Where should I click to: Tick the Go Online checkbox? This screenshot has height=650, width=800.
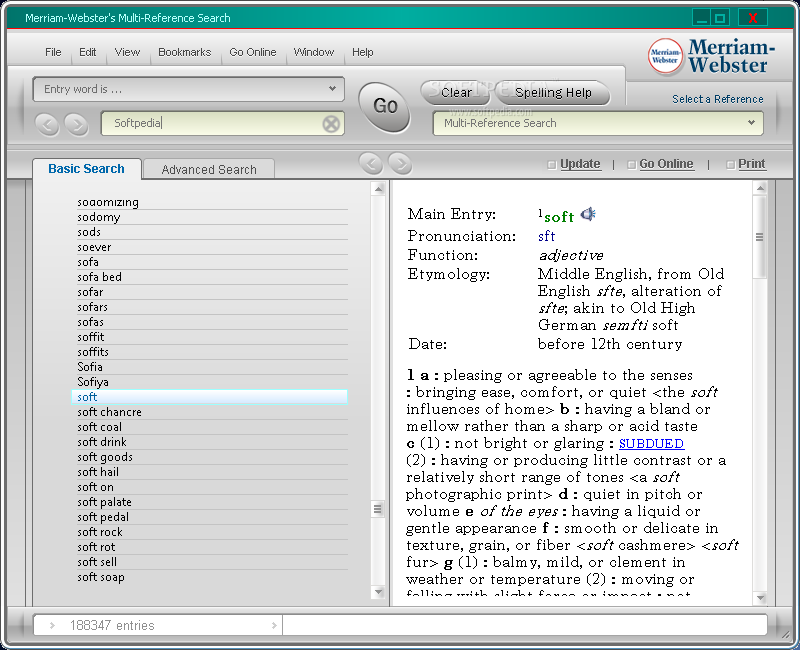coord(631,164)
